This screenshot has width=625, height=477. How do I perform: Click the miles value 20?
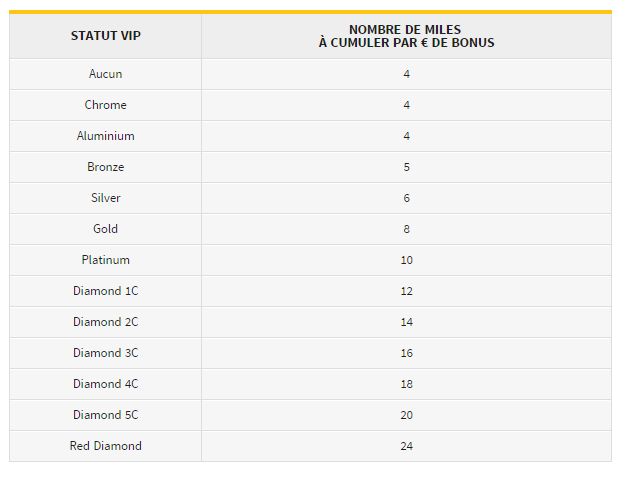407,415
